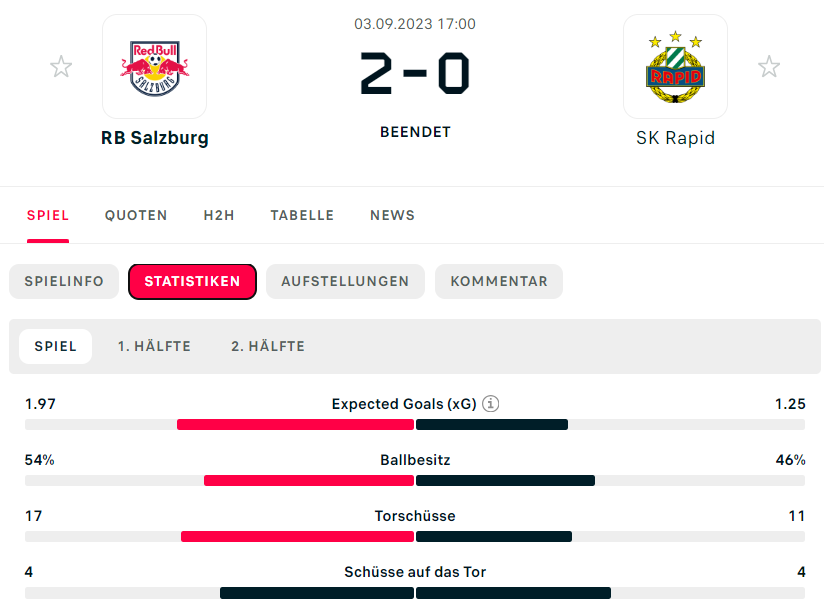View the Aufstellungen lineups

pos(345,282)
